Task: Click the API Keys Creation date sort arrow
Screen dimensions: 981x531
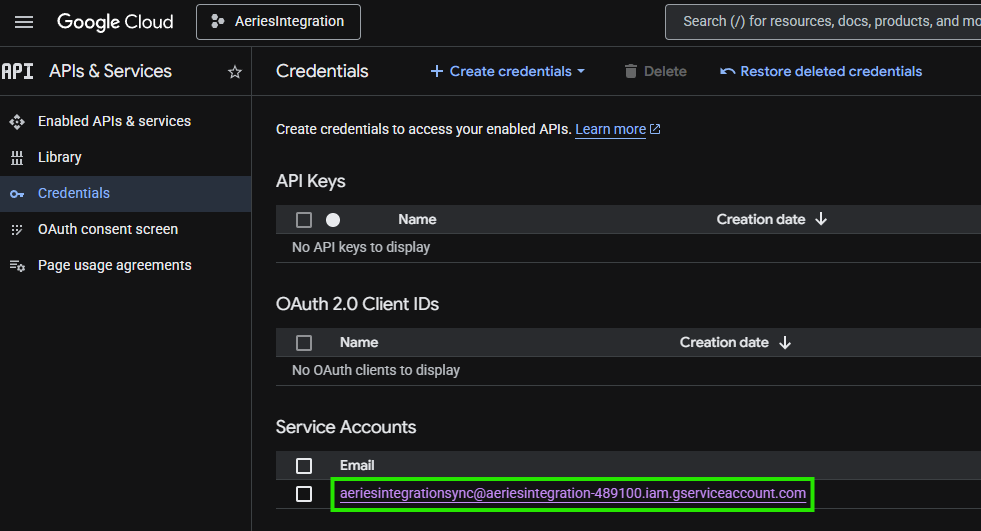Action: [821, 220]
